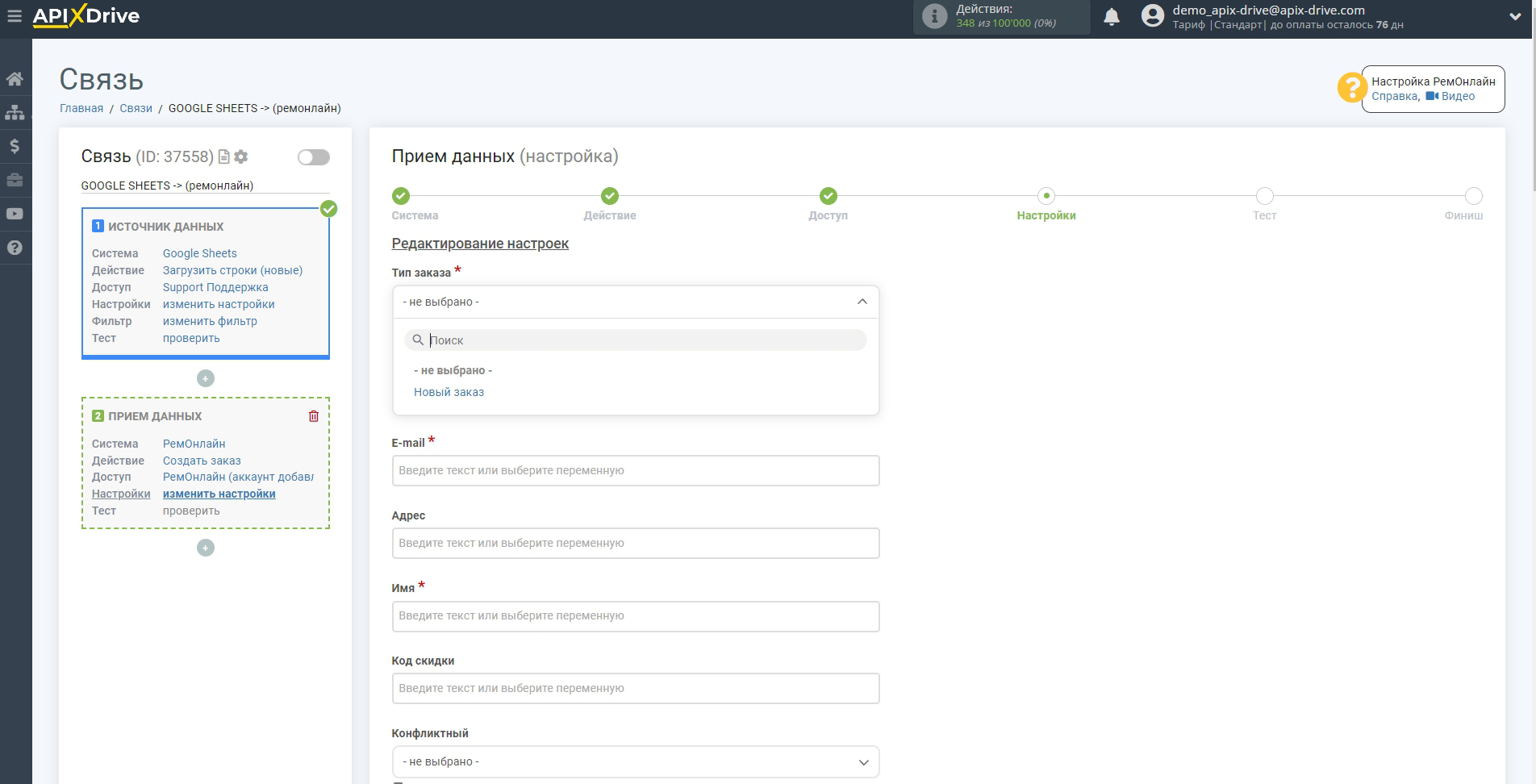Open the connection document copy icon
Screen dimensions: 1536x784
tap(224, 156)
